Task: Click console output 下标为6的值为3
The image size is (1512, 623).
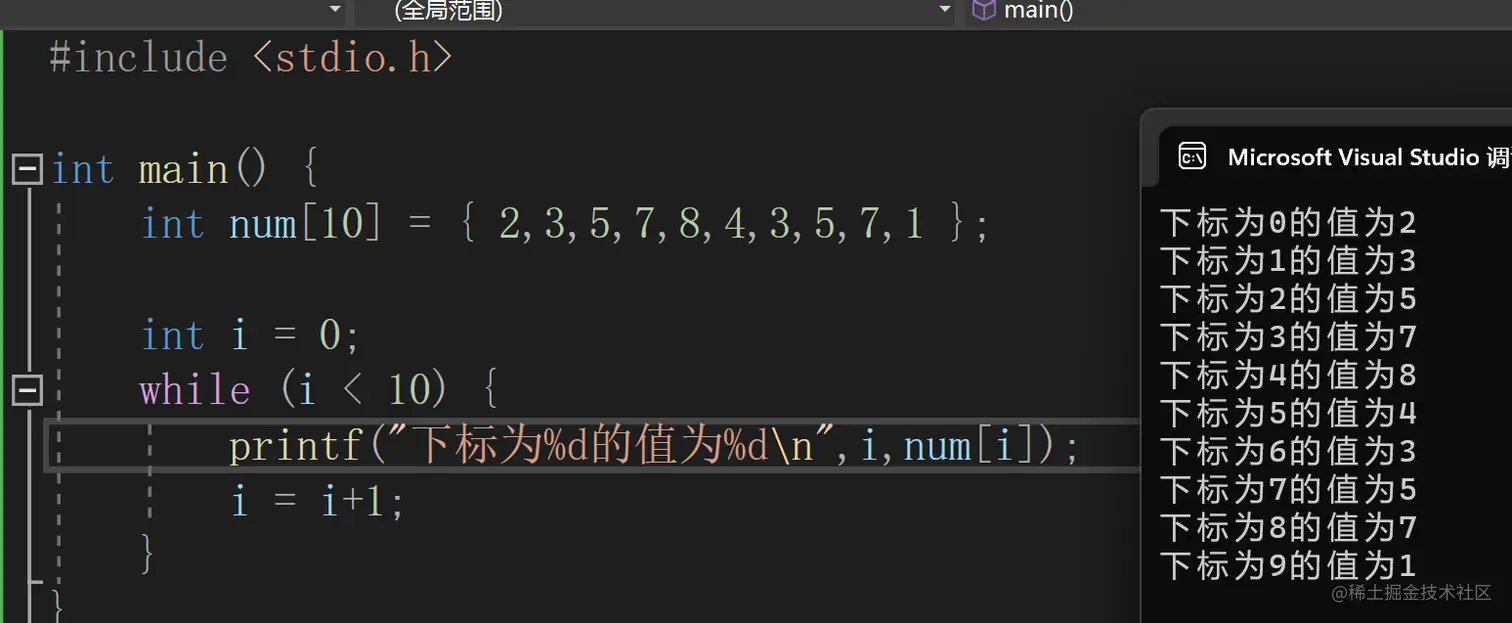Action: click(x=1288, y=451)
